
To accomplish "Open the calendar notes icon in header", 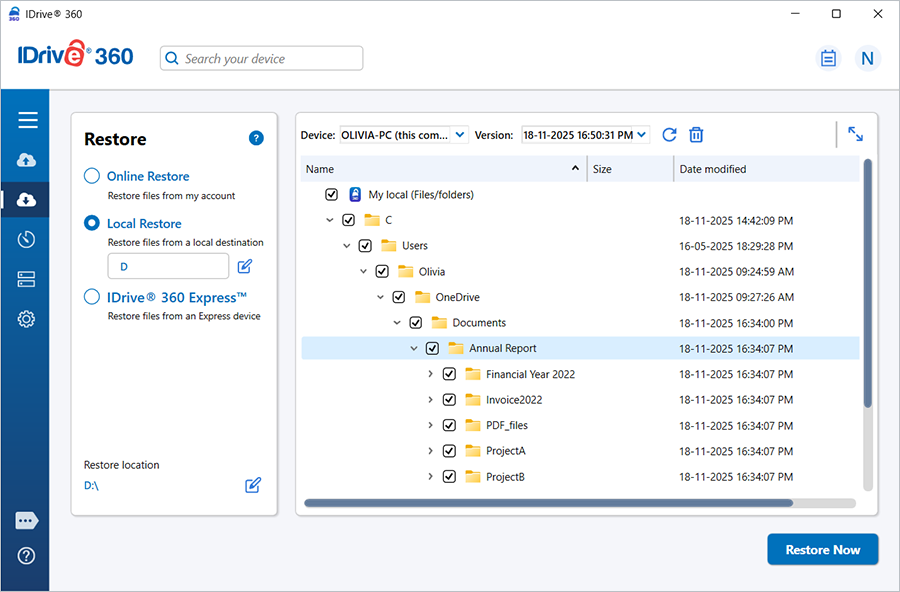I will 828,58.
